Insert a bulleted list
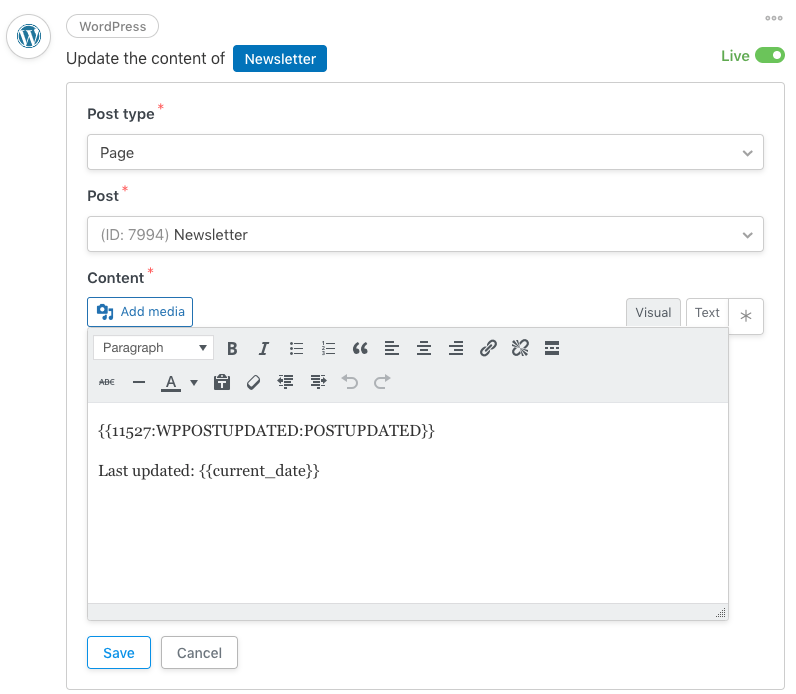796x694 pixels. [296, 348]
